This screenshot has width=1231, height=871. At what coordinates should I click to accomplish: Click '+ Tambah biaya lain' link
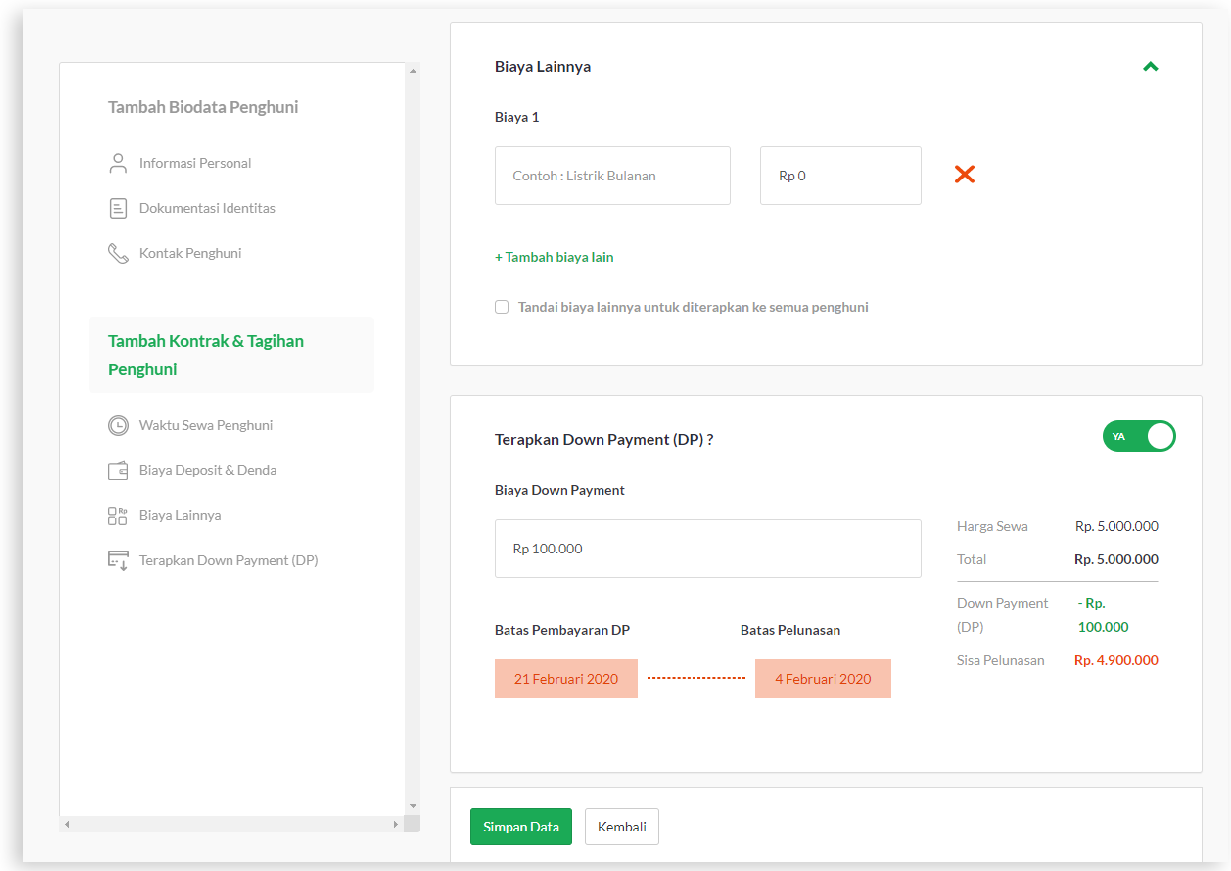(554, 257)
